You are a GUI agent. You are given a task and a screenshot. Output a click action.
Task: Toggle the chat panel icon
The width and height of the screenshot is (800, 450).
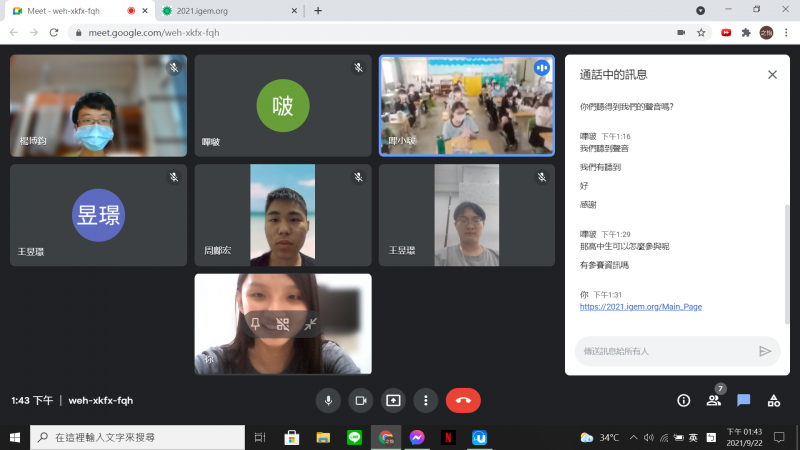744,400
